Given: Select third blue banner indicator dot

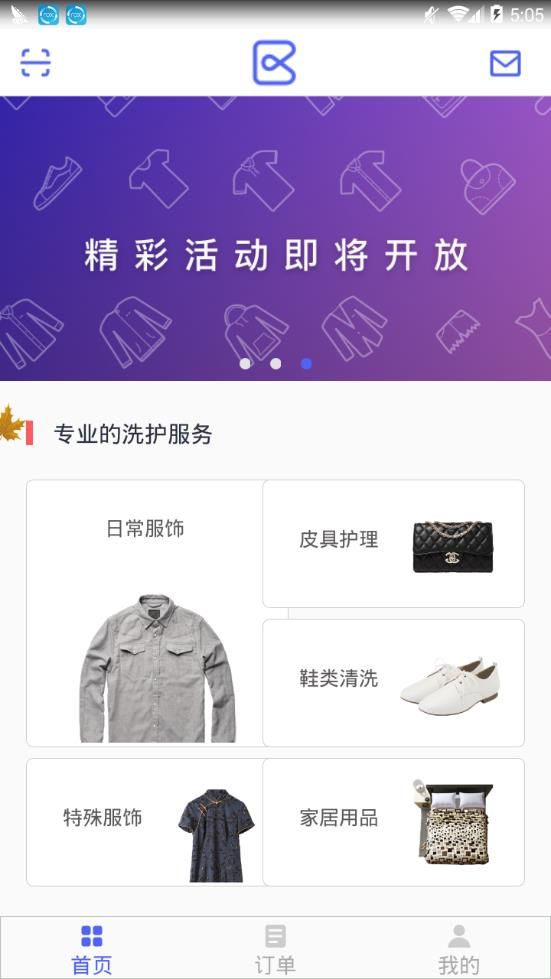Looking at the screenshot, I should pos(306,363).
